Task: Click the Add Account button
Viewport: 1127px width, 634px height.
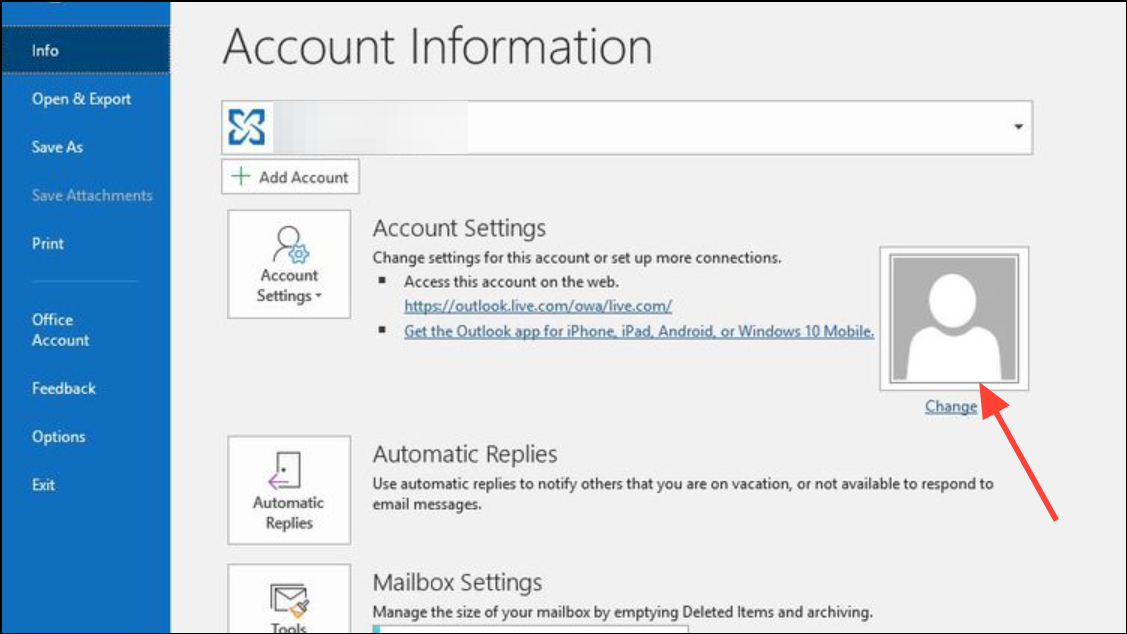Action: point(290,177)
